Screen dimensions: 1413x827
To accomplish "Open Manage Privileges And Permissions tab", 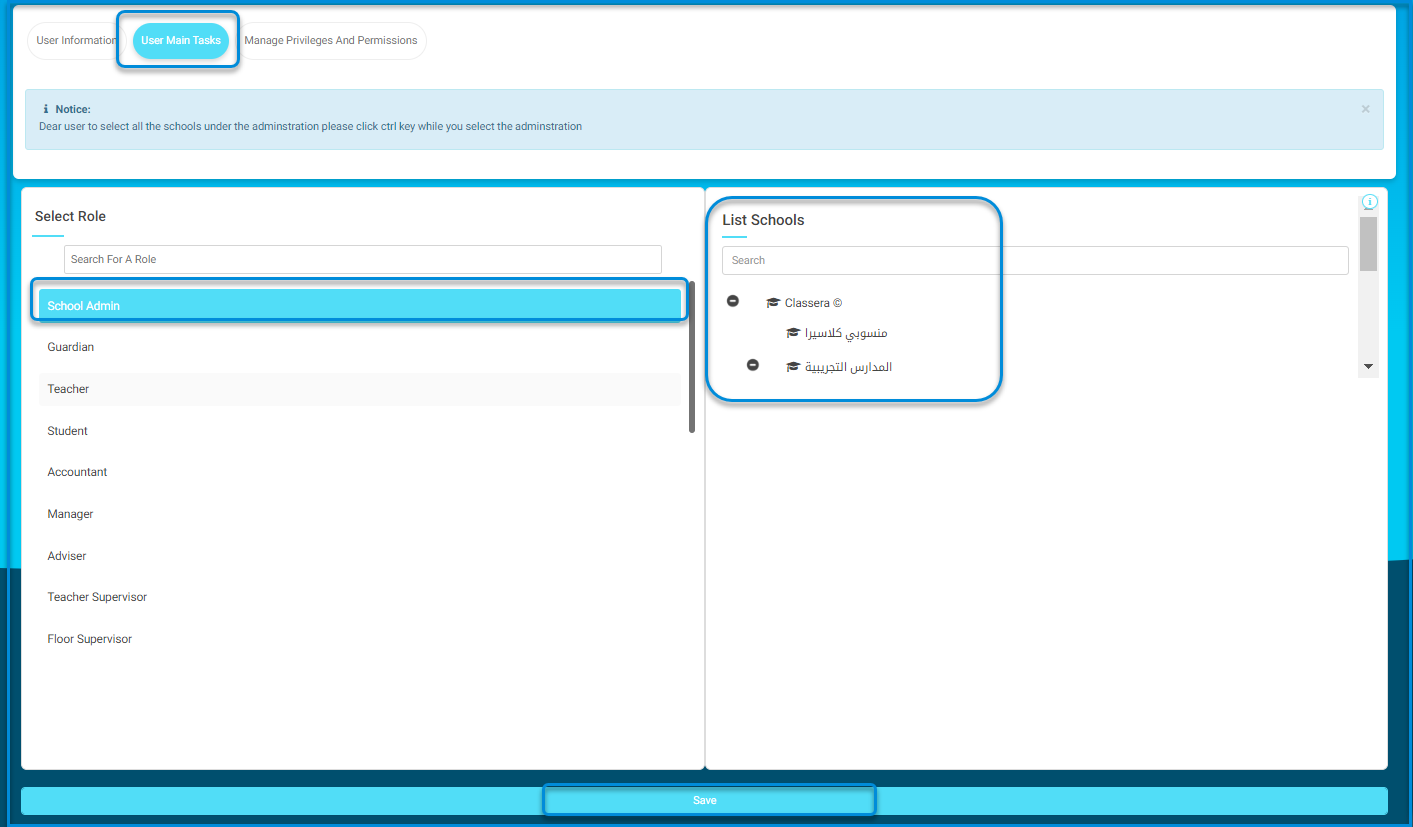I will [x=331, y=41].
